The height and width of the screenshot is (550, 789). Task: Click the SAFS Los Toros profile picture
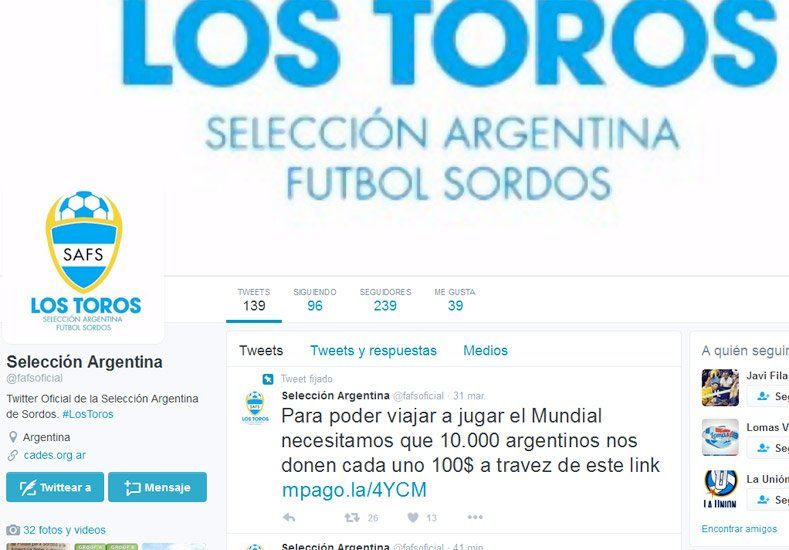[x=84, y=262]
